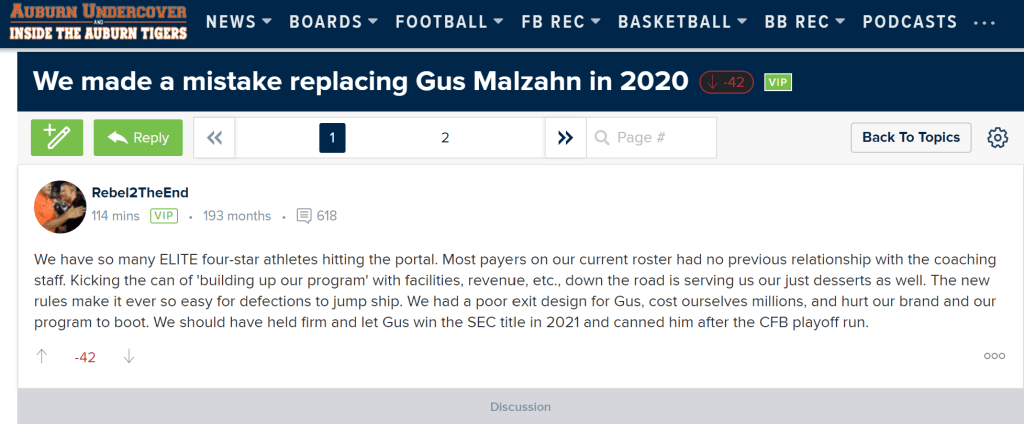The image size is (1024, 424).
Task: Click the green Reply button
Action: pos(138,138)
